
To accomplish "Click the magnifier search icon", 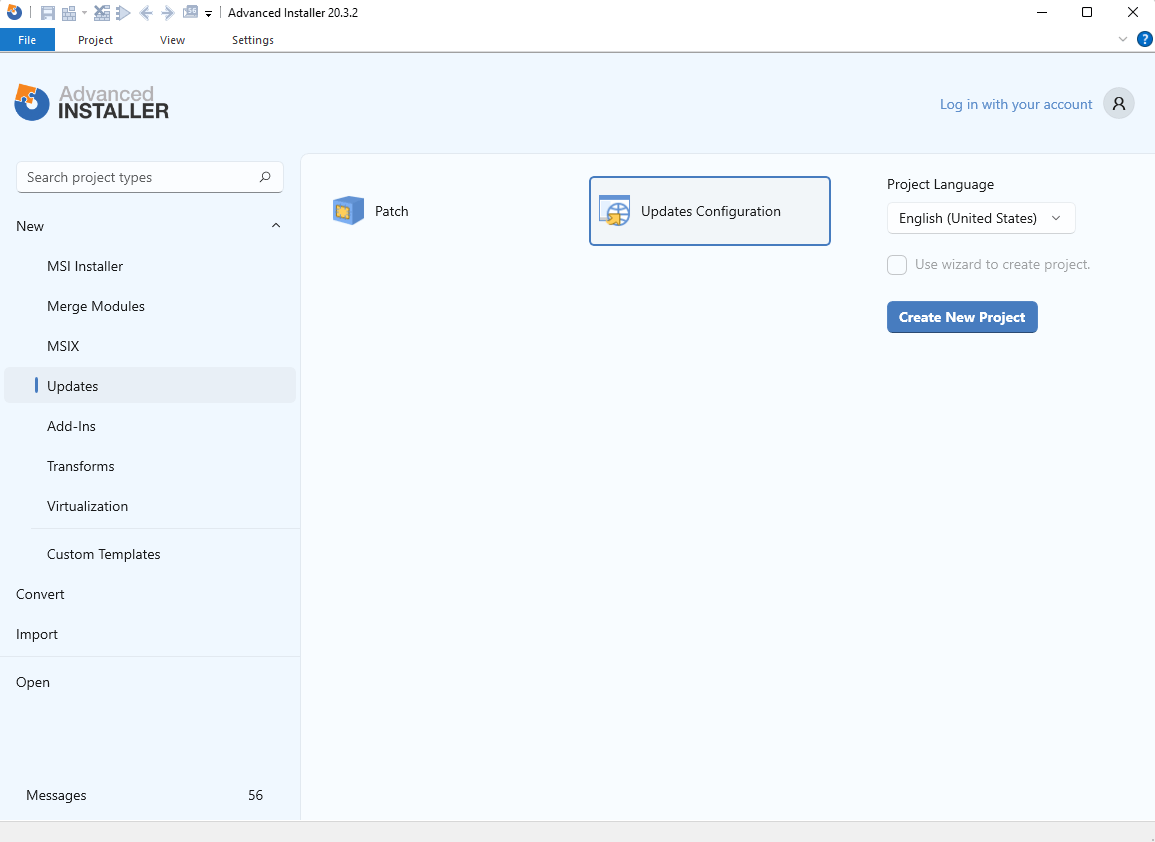I will 265,177.
